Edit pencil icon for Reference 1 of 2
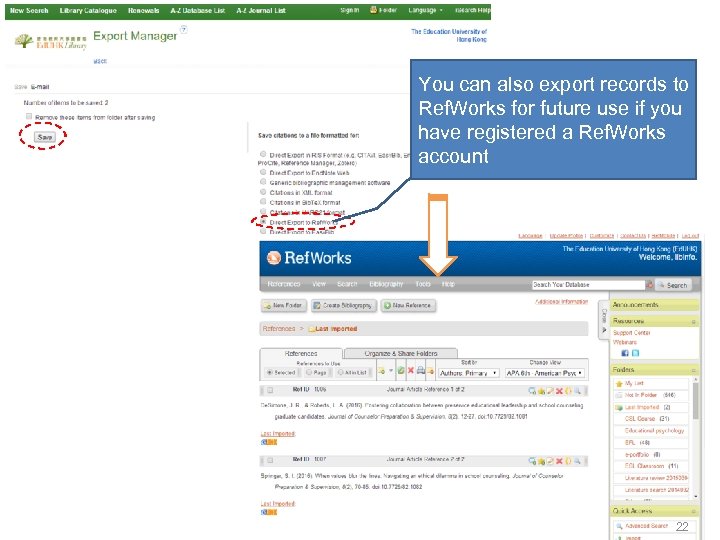The image size is (720, 540). [550, 391]
